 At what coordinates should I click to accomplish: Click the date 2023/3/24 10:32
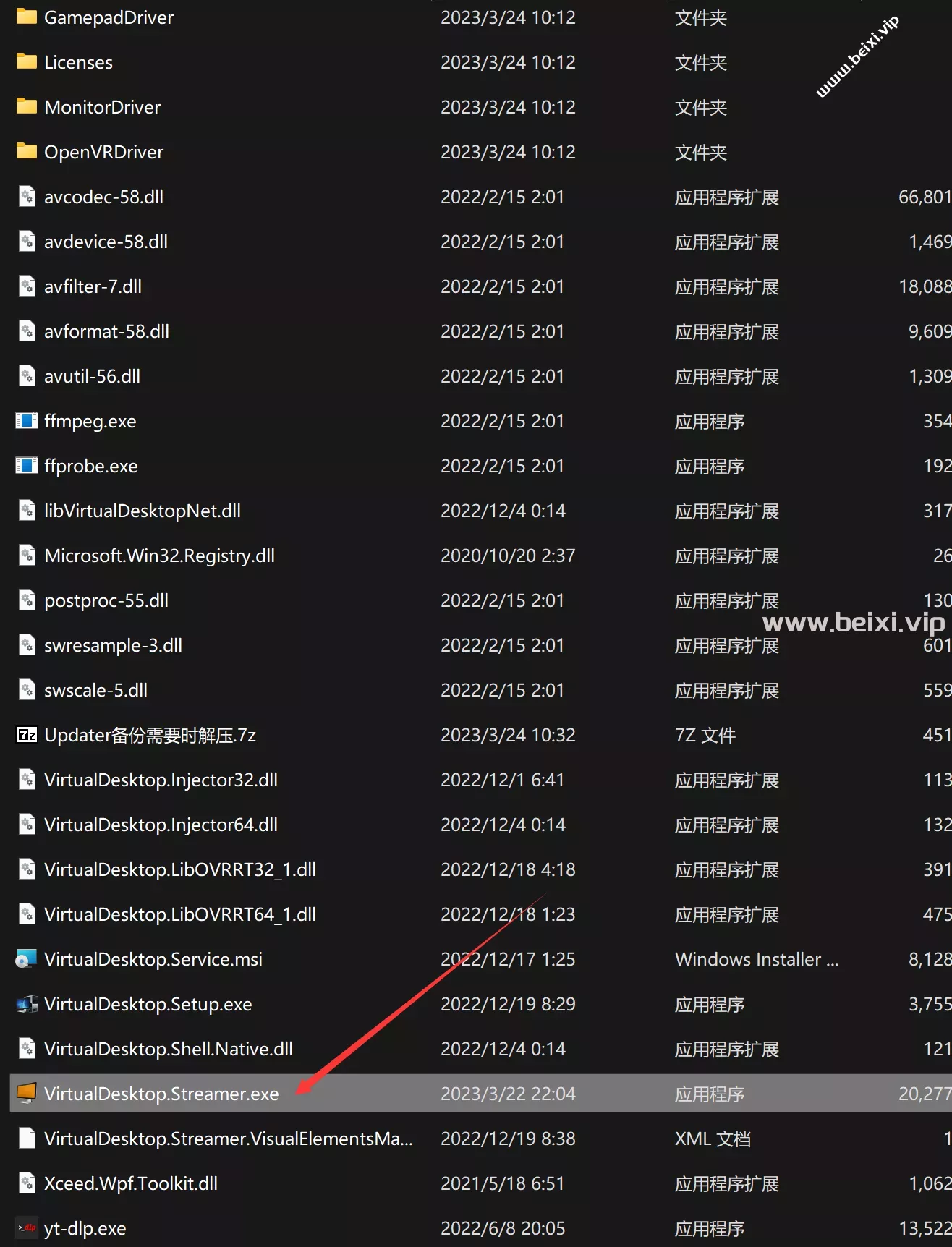click(x=509, y=735)
